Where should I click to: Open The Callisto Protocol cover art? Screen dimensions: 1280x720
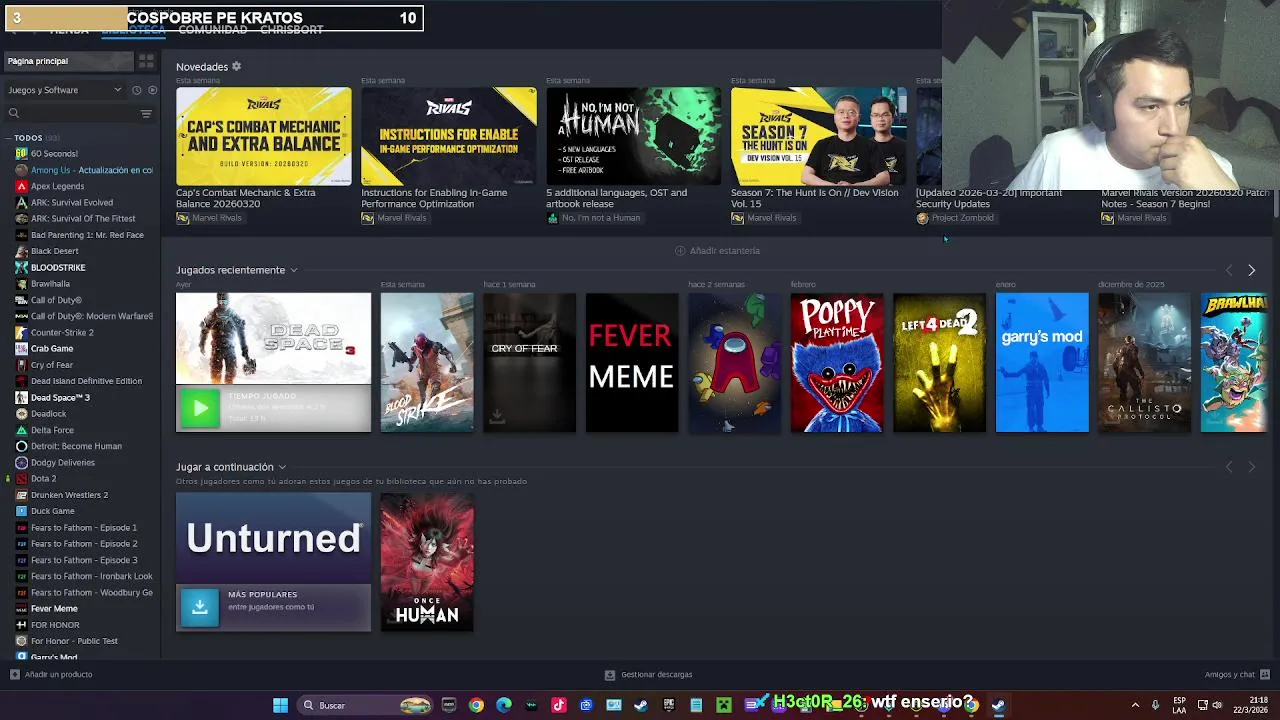coord(1144,363)
